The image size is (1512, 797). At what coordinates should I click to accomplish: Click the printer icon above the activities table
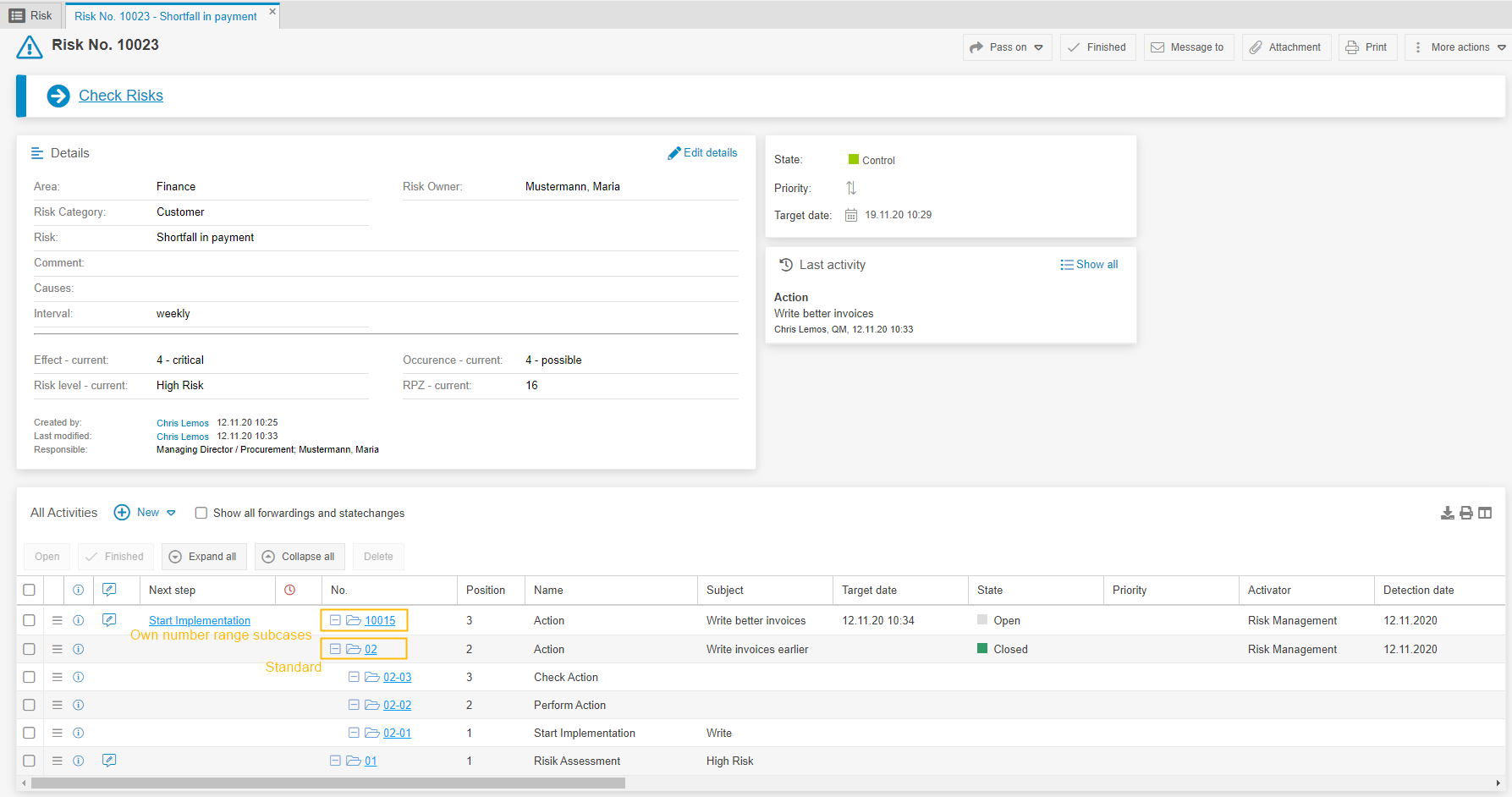coord(1466,513)
